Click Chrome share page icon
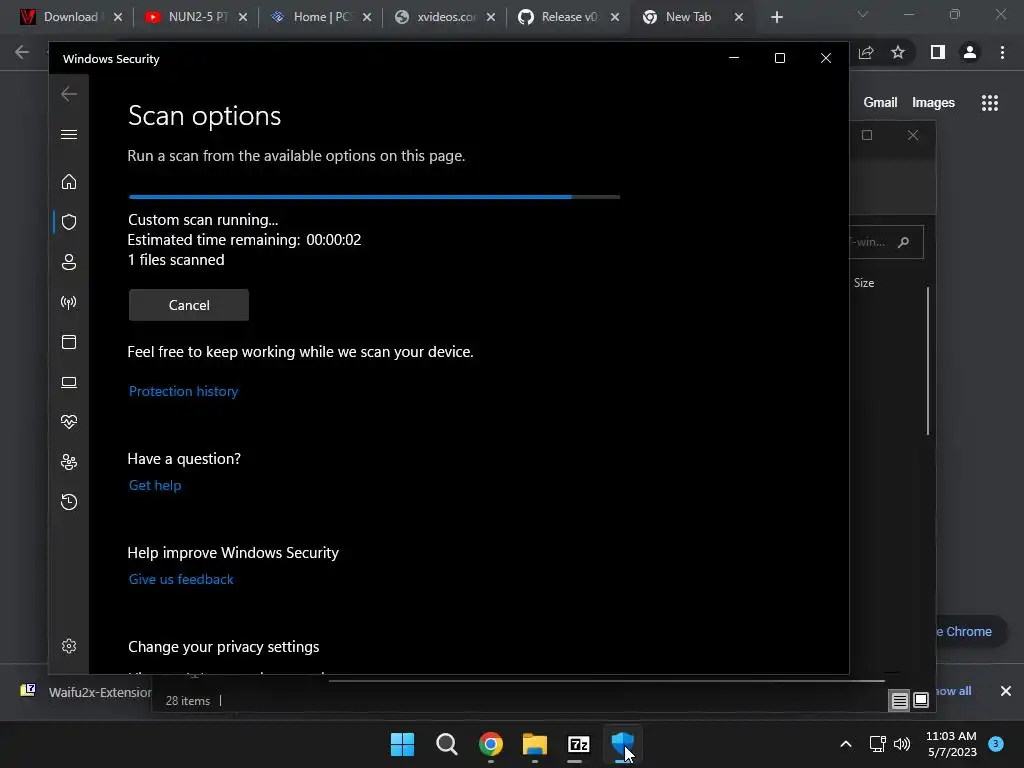Viewport: 1024px width, 768px height. [x=866, y=52]
